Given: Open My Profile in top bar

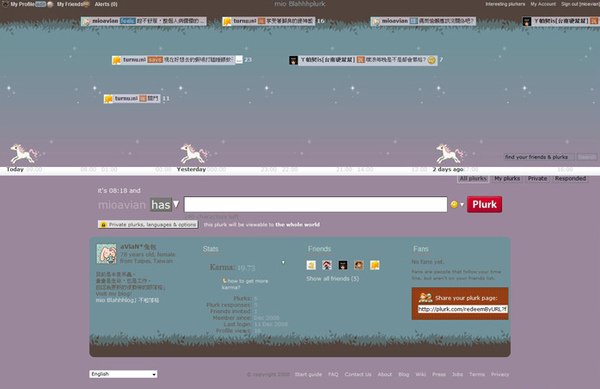Looking at the screenshot, I should tap(23, 4).
